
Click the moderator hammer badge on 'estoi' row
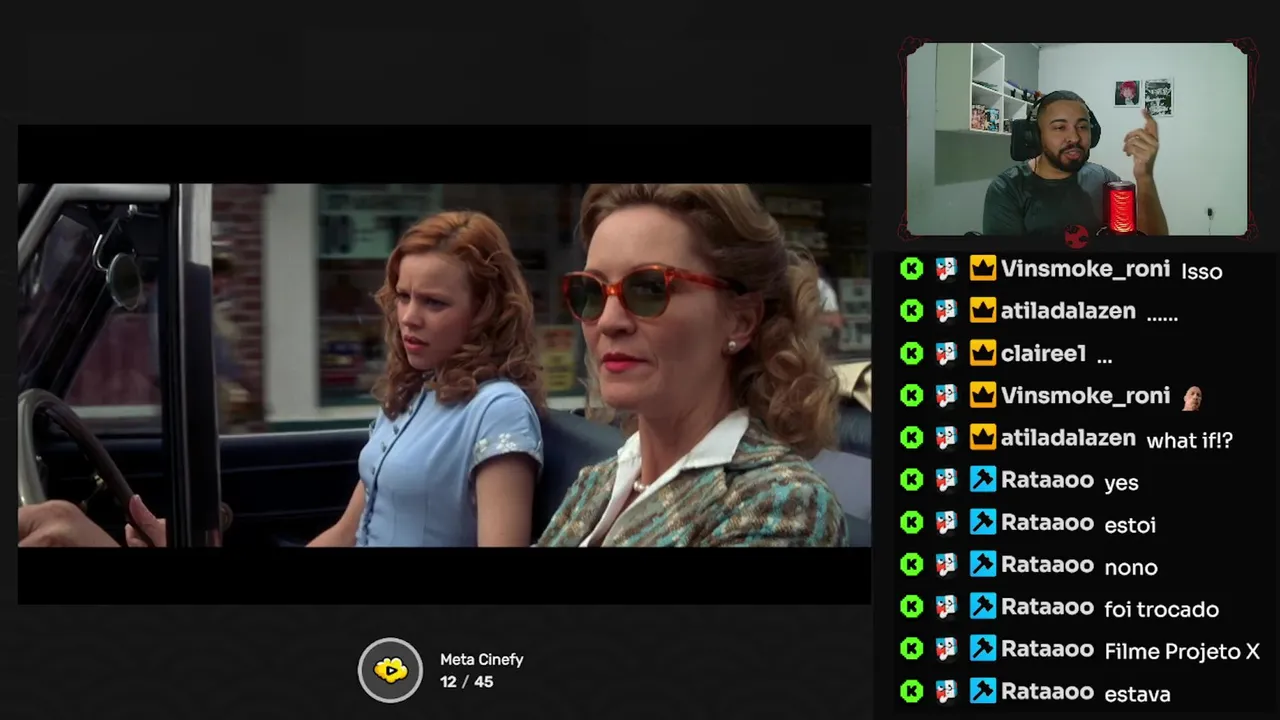983,522
